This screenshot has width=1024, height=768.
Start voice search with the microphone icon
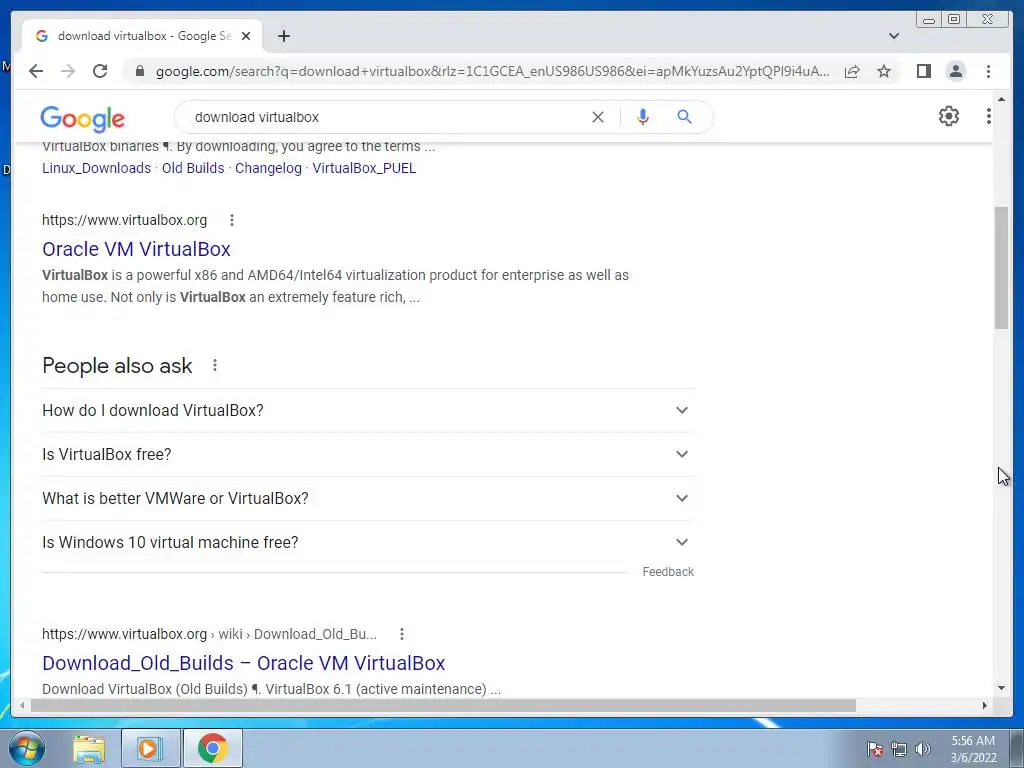pyautogui.click(x=643, y=117)
